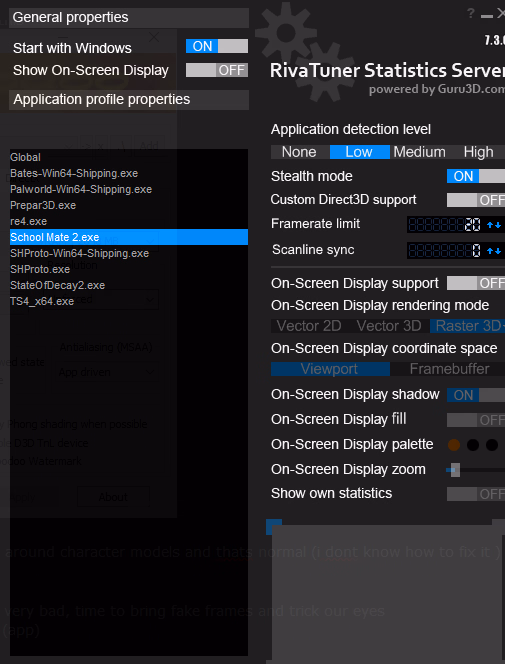Click the On-Screen Display zoom slider handle

click(x=455, y=470)
